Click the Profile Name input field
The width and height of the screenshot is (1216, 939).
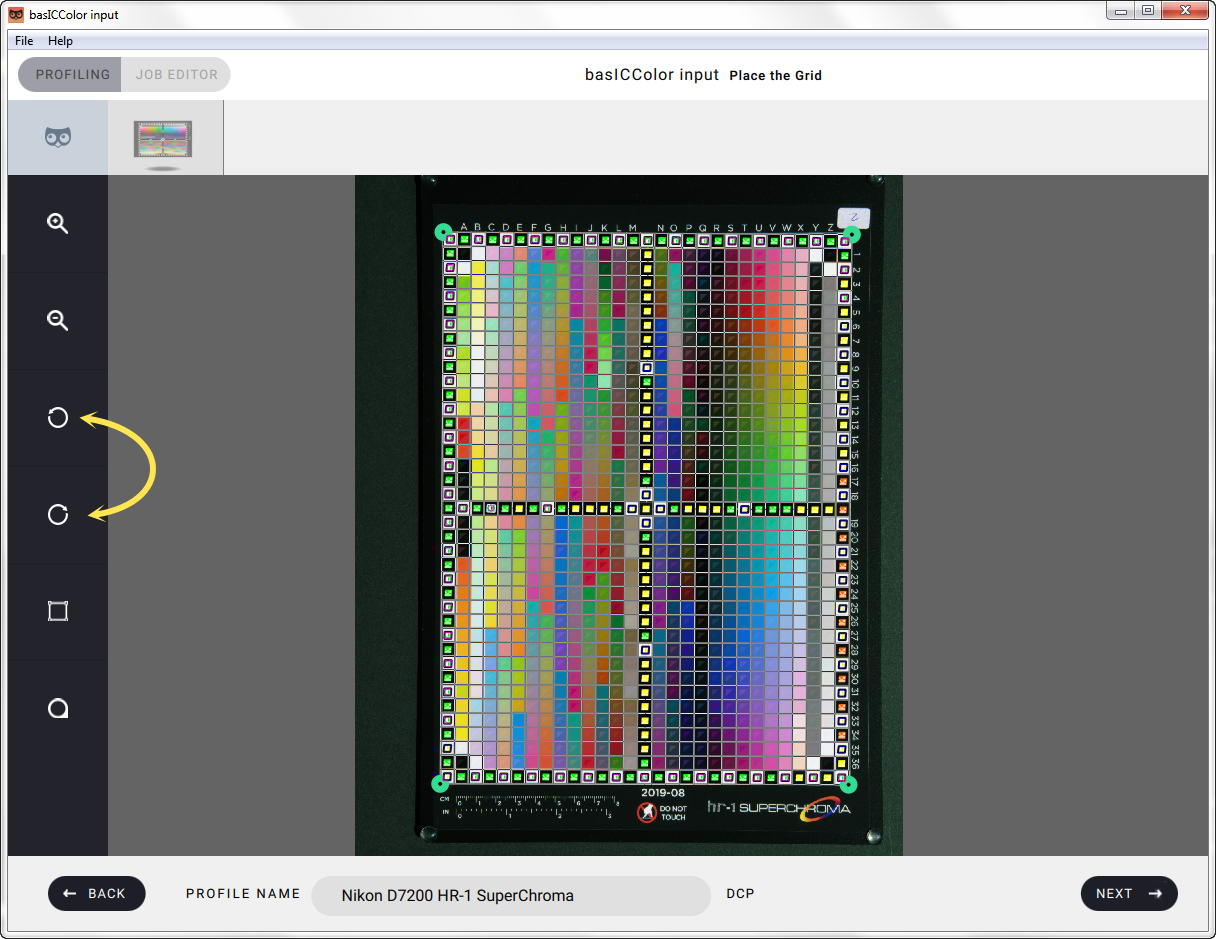click(x=510, y=895)
